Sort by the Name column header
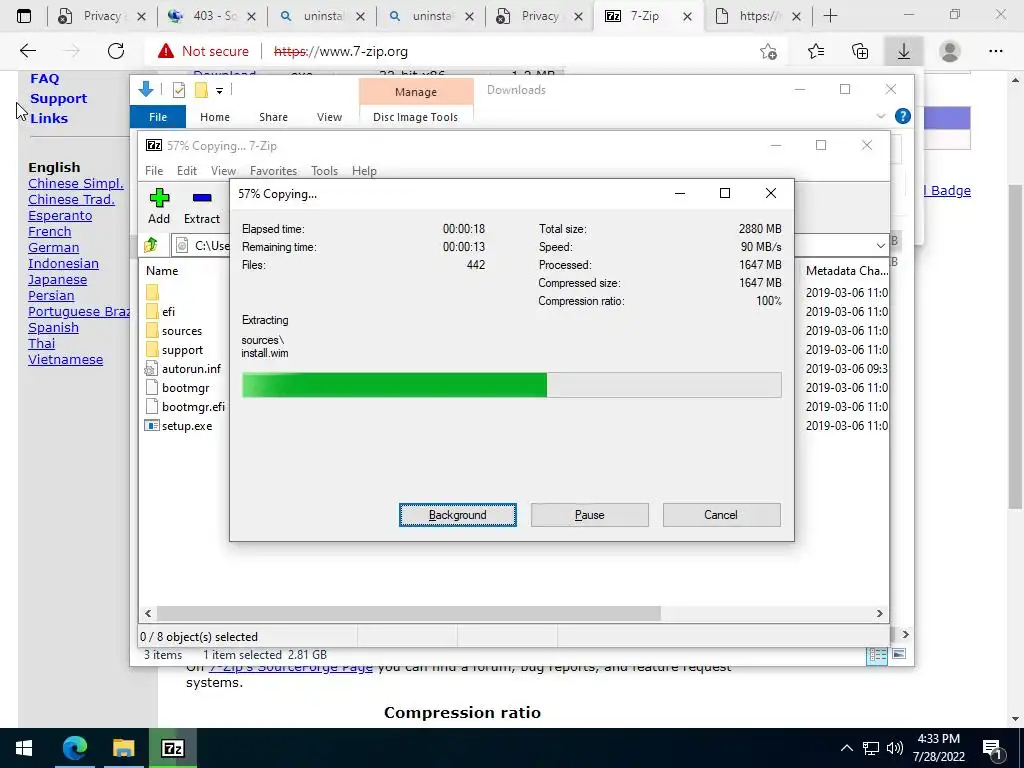Viewport: 1024px width, 768px height. click(162, 270)
